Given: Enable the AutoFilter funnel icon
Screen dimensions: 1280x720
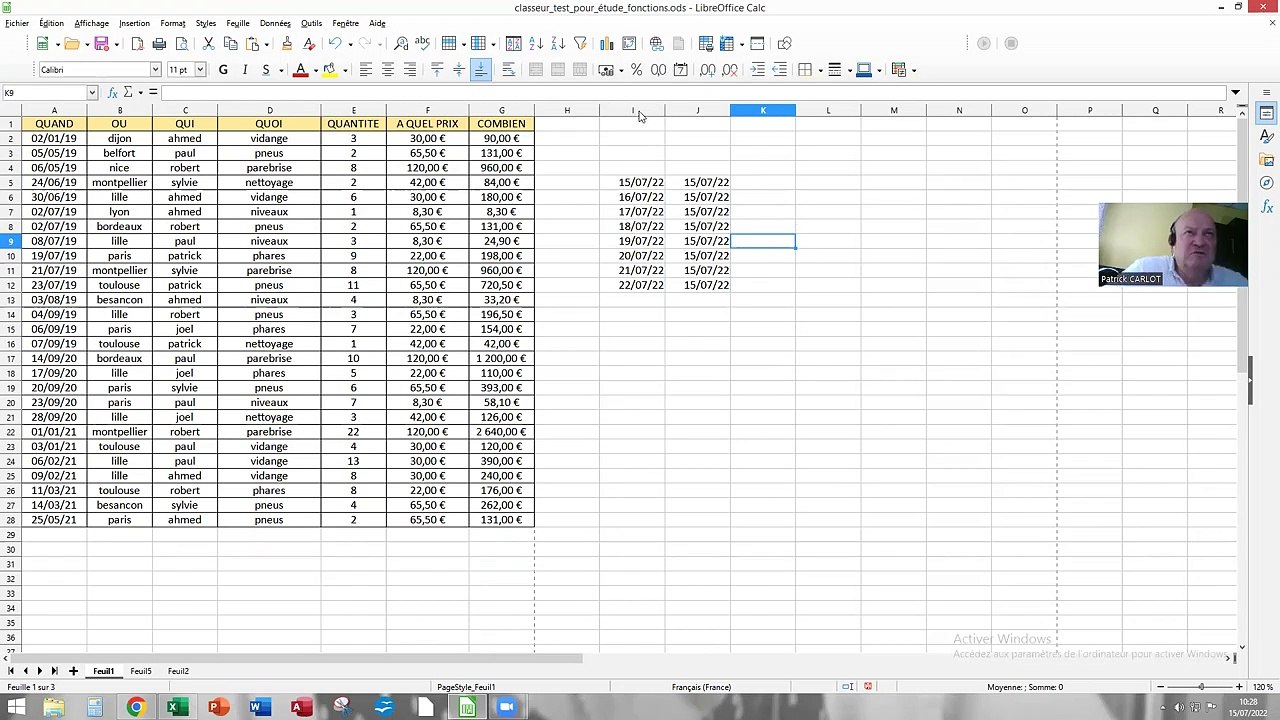Looking at the screenshot, I should [x=580, y=43].
